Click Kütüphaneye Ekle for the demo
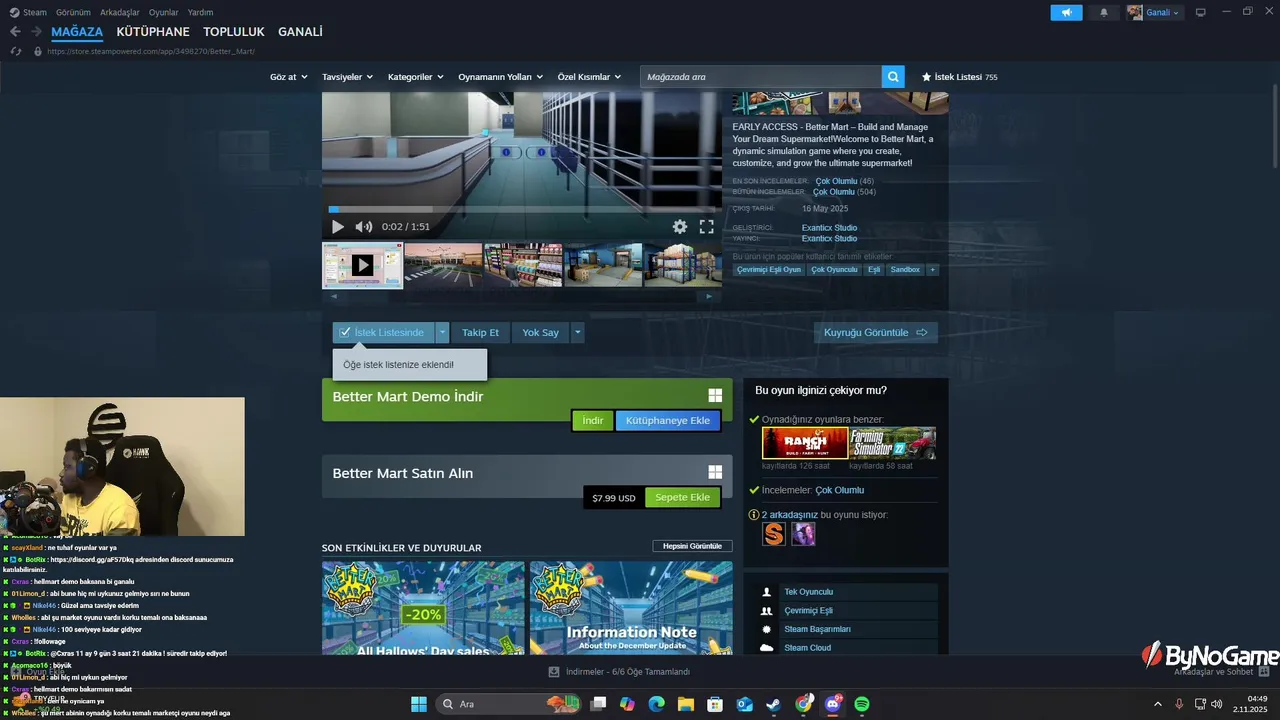 point(668,421)
